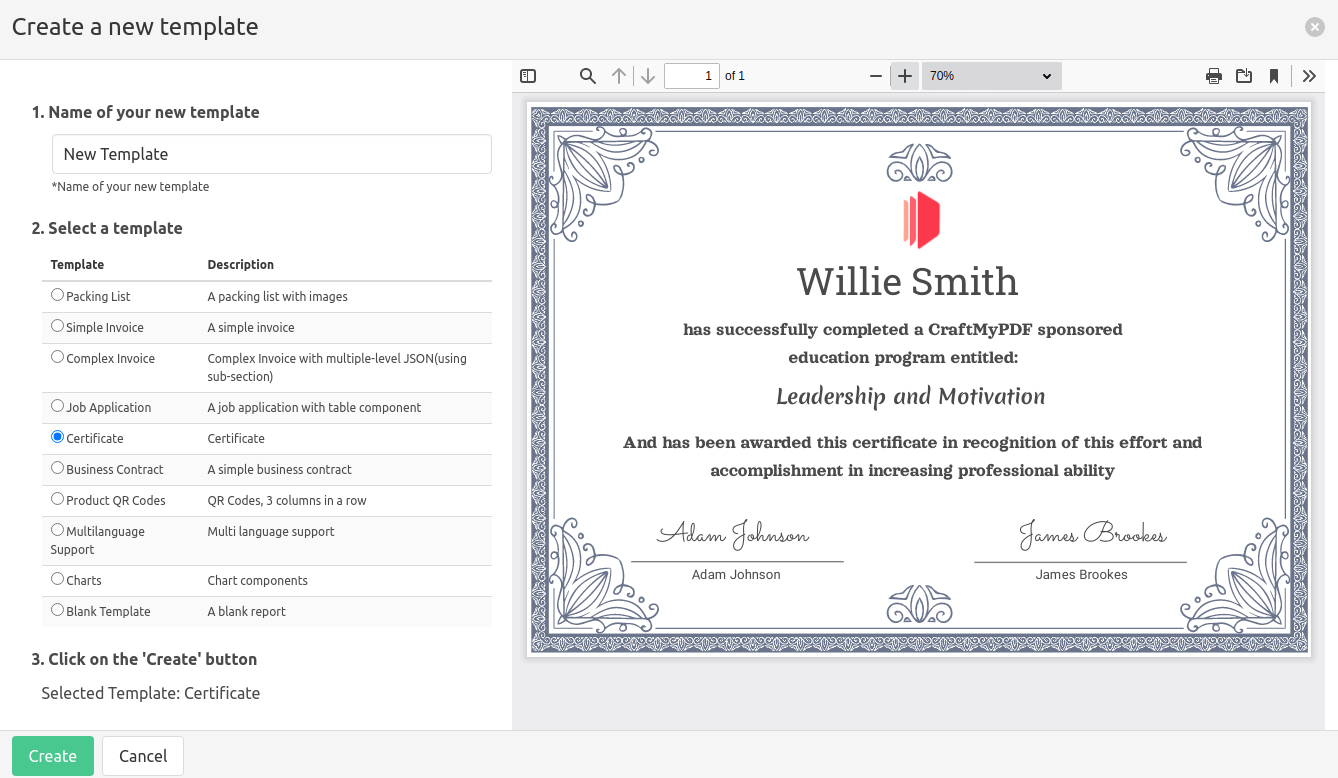Select the Simple Invoice template
1338x778 pixels.
57,326
